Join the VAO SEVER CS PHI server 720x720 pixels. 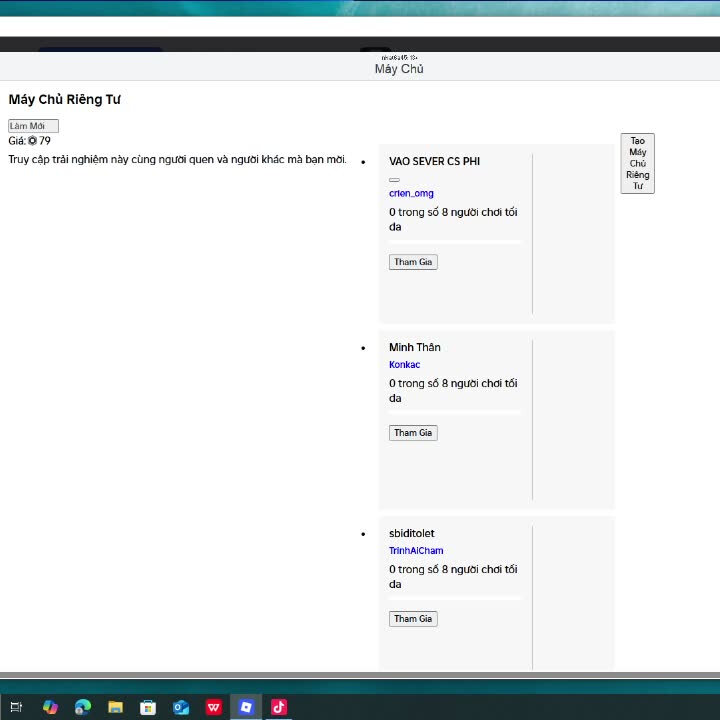(413, 262)
